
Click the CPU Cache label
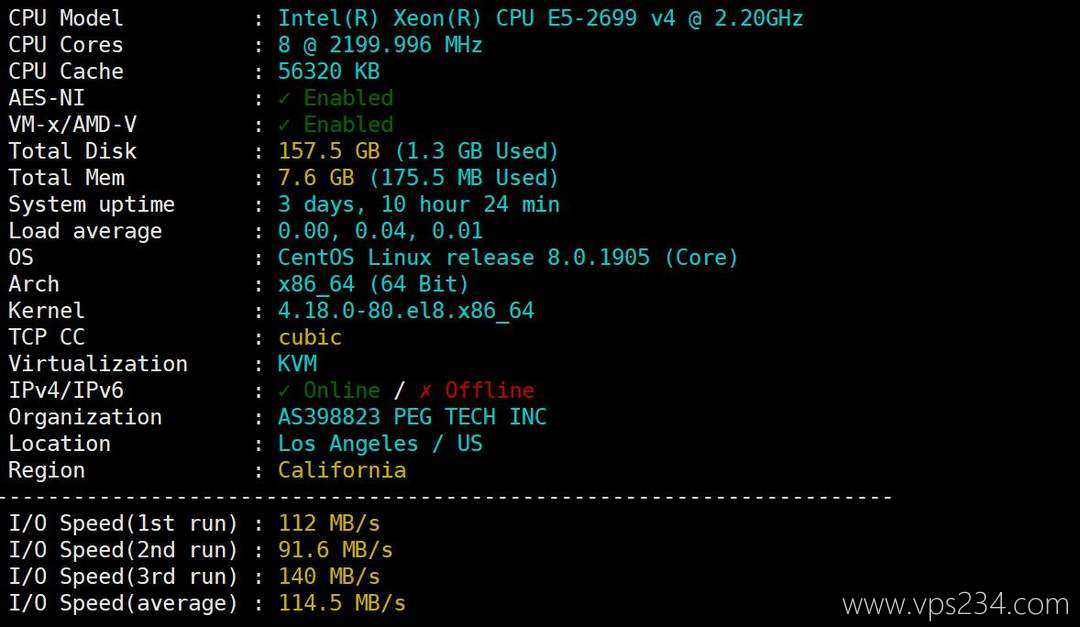pos(65,71)
